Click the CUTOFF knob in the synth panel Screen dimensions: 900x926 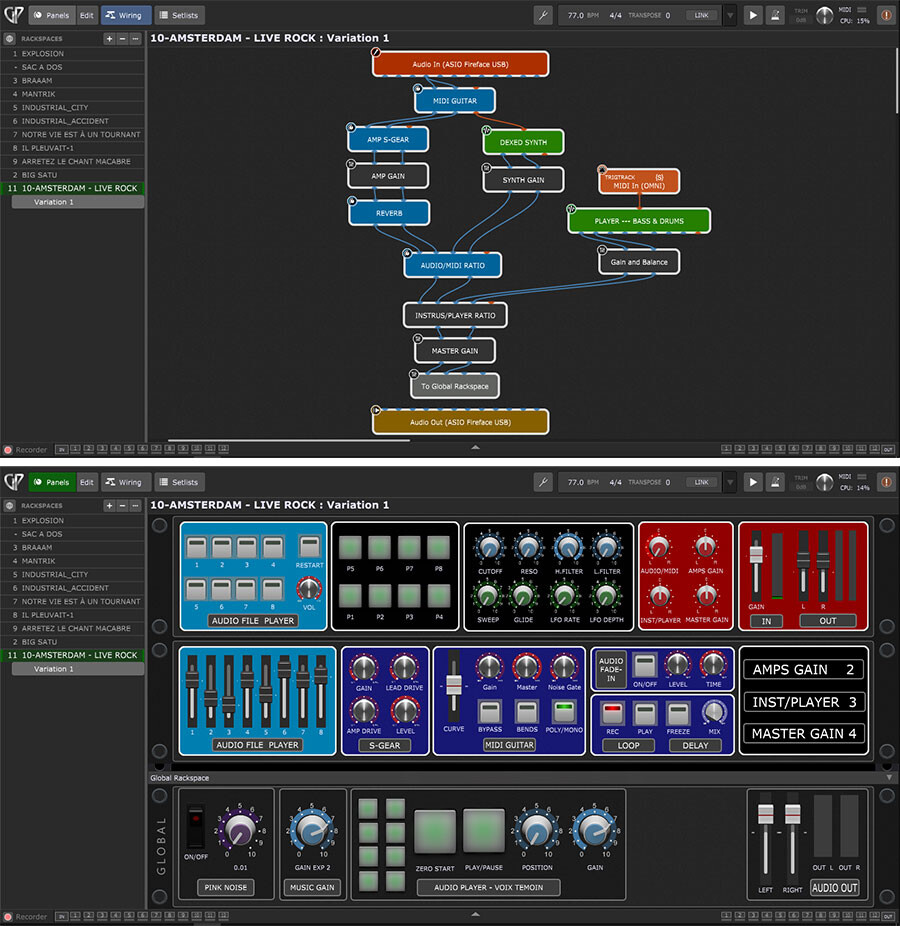click(x=490, y=548)
